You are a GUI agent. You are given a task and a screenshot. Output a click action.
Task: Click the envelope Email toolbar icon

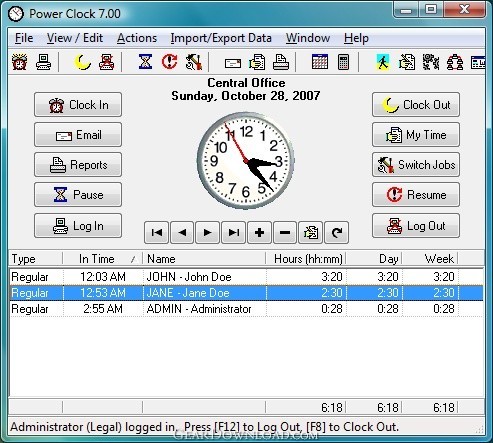(x=233, y=63)
